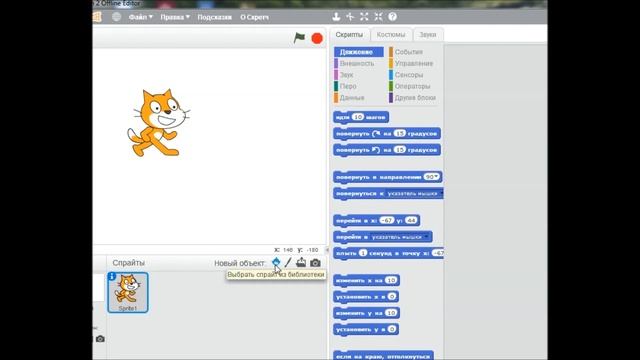The height and width of the screenshot is (360, 640).
Task: Collapse the stage with the small arrow beside coordinates
Action: [327, 249]
